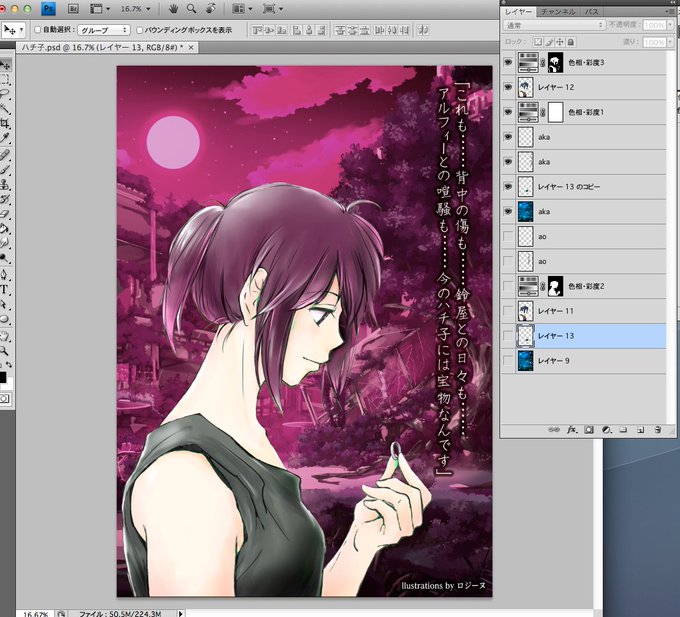Swap foreground and background colors
Viewport: 680px width, 617px height.
click(x=10, y=365)
